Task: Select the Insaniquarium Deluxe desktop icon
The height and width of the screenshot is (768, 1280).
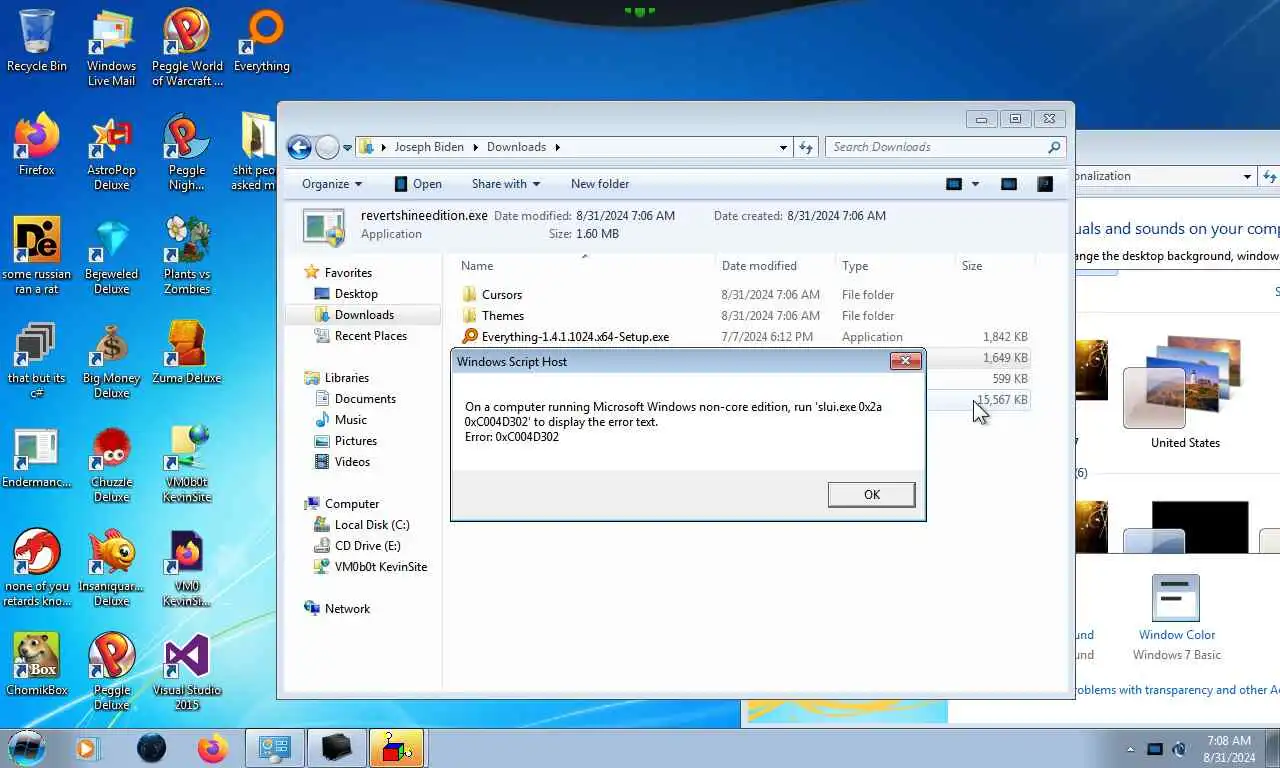Action: pyautogui.click(x=111, y=568)
